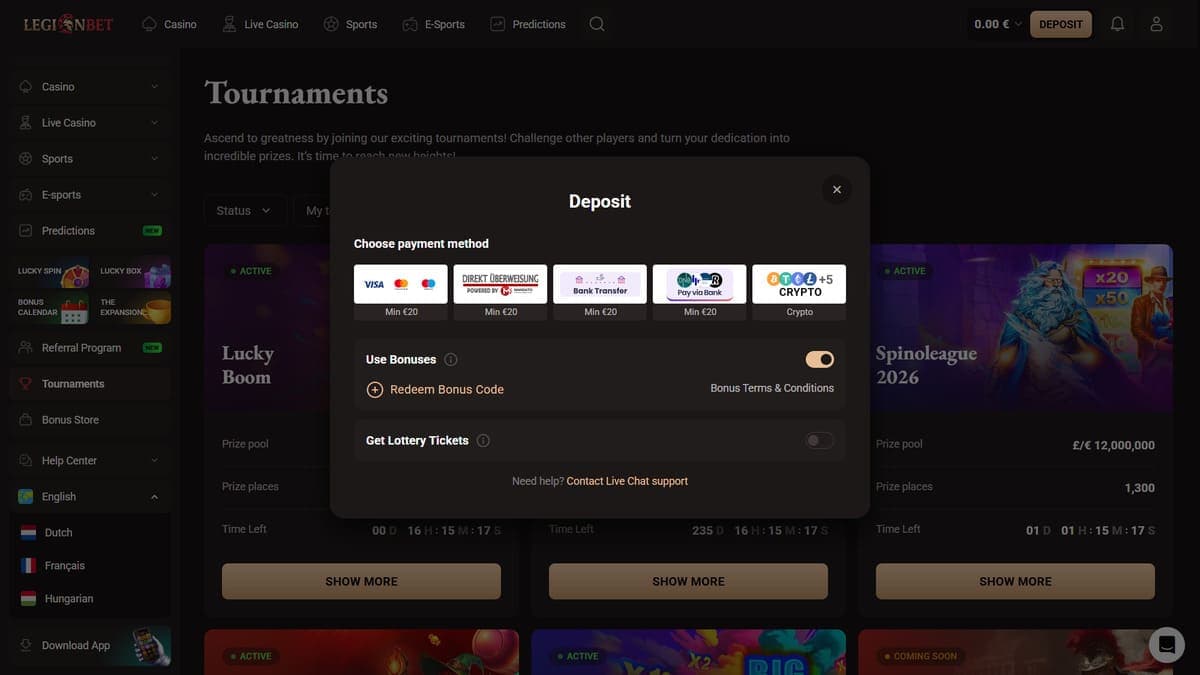
Task: Open live chat bubble icon
Action: click(x=1166, y=645)
